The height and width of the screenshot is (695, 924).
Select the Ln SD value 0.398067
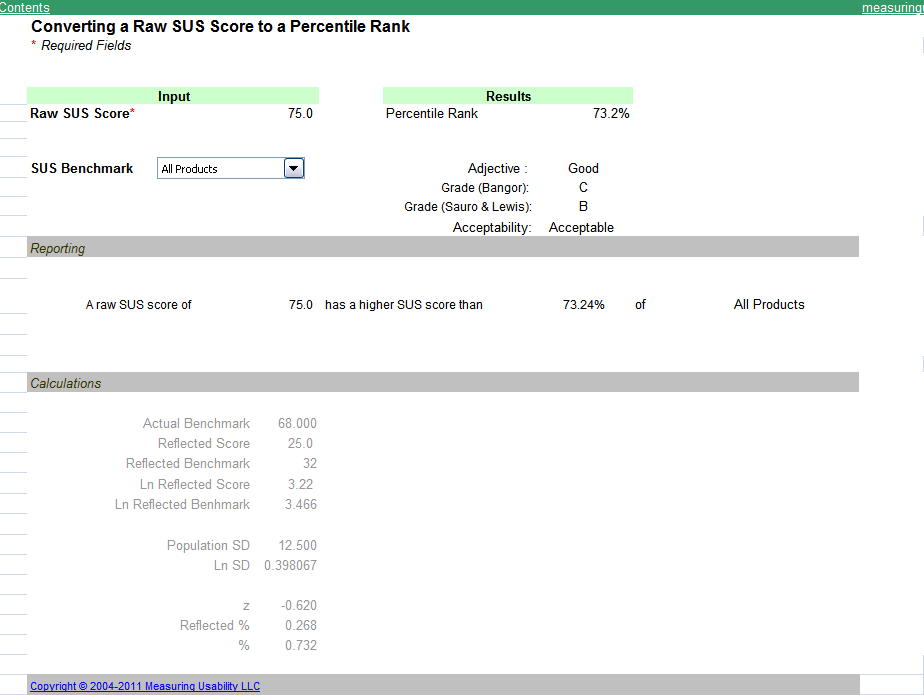click(x=291, y=565)
